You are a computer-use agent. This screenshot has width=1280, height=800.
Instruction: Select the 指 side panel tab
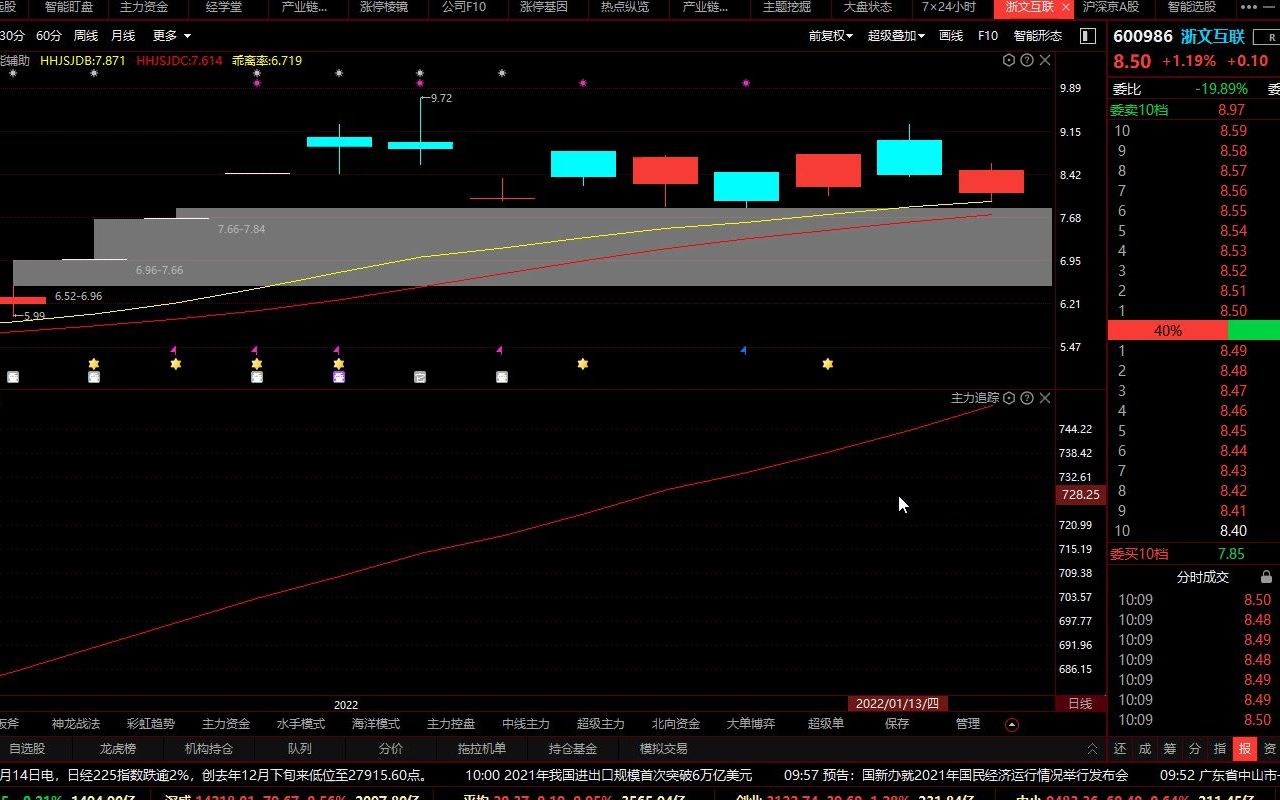pos(1220,748)
